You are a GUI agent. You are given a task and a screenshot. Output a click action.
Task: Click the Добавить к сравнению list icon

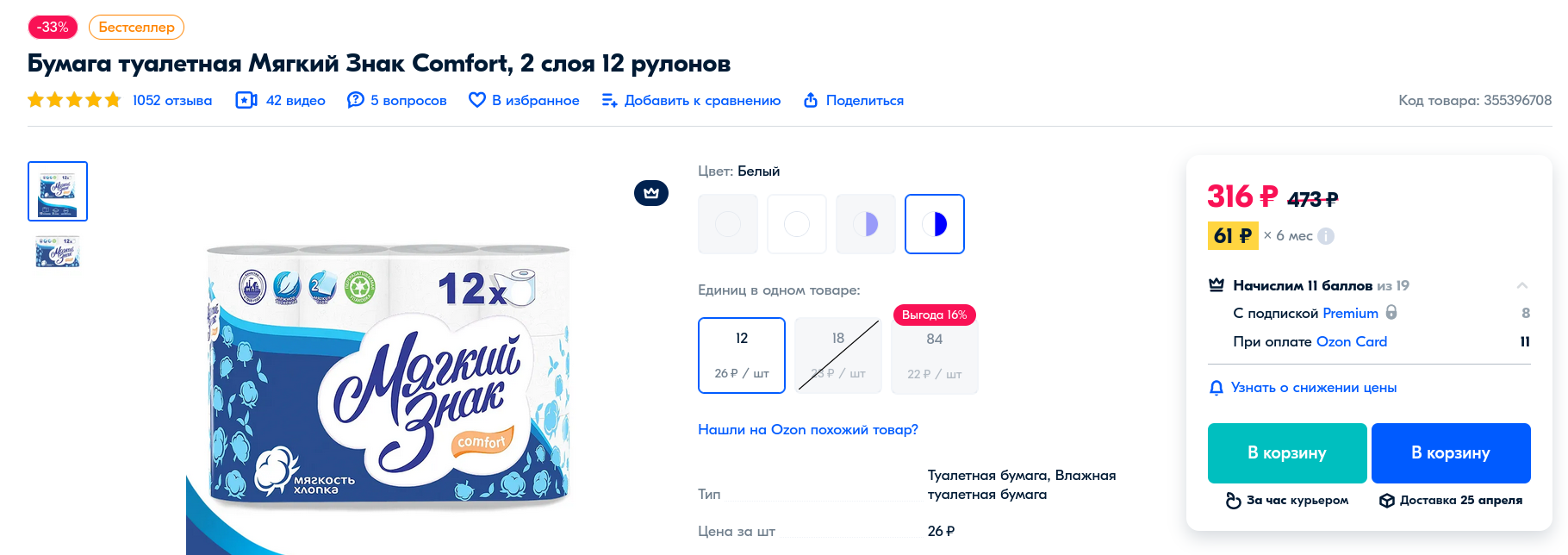click(x=609, y=100)
